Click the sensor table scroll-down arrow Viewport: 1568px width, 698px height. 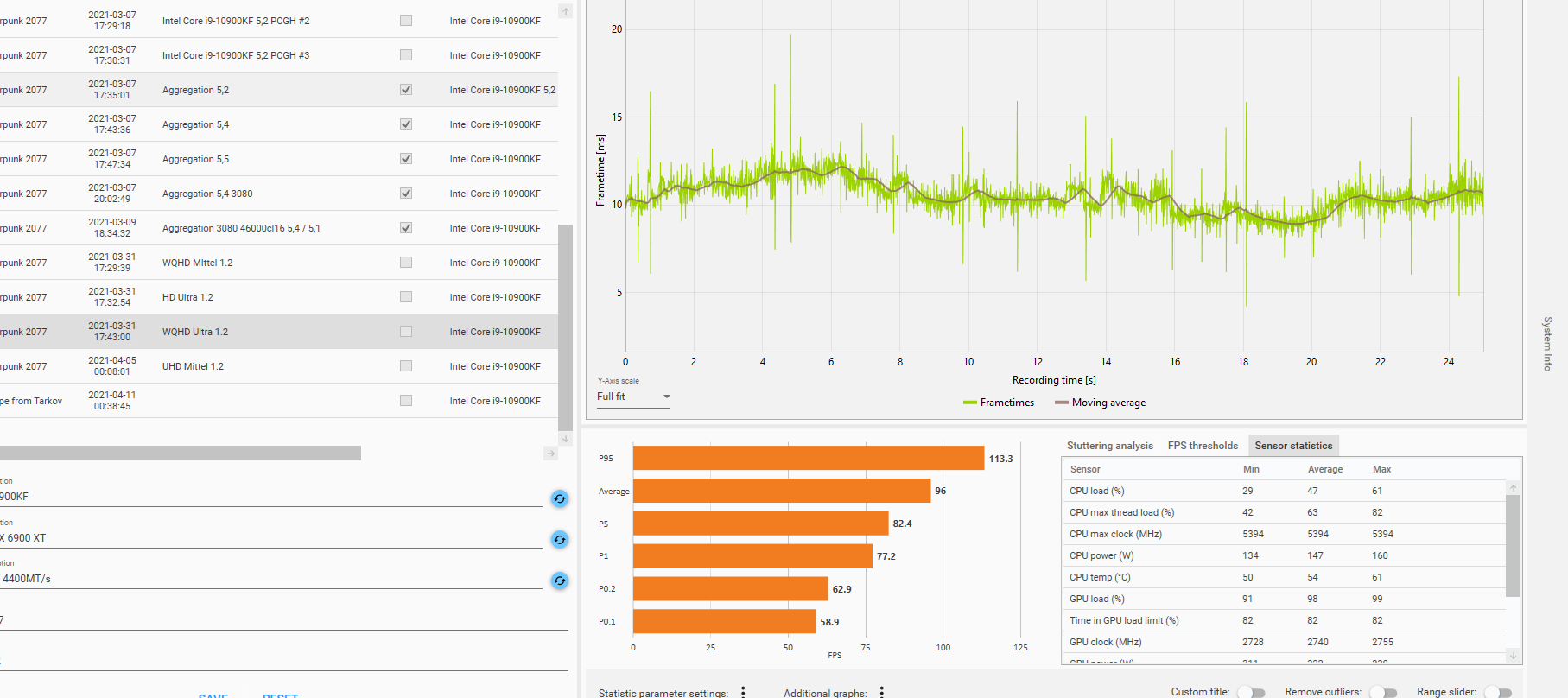pyautogui.click(x=1513, y=656)
